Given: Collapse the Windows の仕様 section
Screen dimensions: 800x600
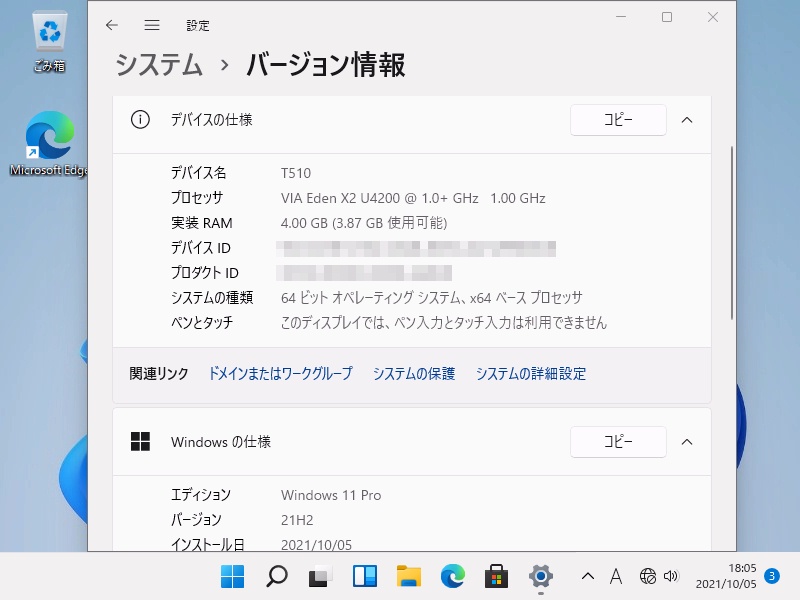Looking at the screenshot, I should tap(687, 442).
